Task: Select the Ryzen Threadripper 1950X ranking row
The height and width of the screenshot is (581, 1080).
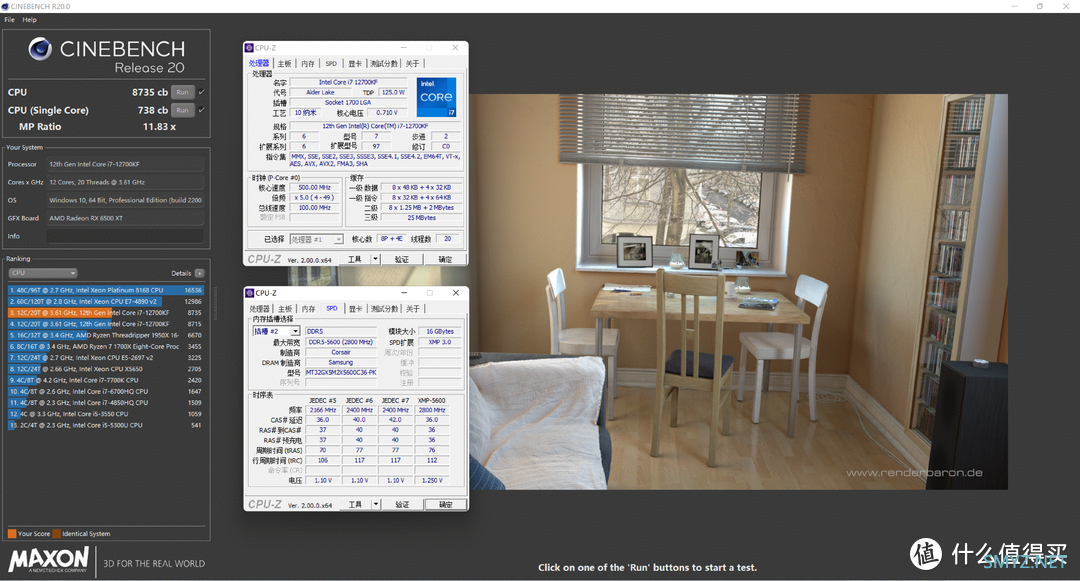Action: (106, 335)
